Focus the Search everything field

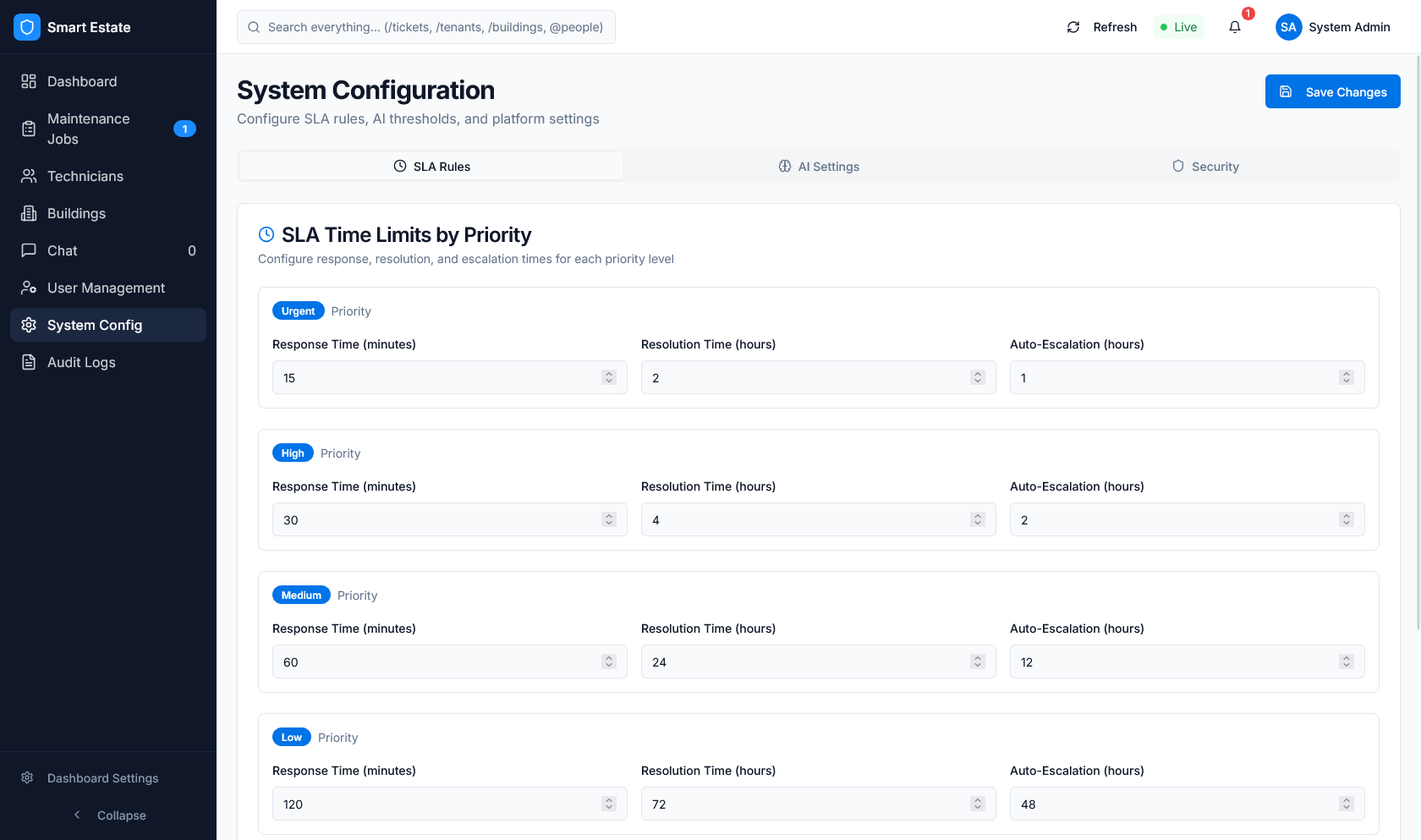click(436, 27)
